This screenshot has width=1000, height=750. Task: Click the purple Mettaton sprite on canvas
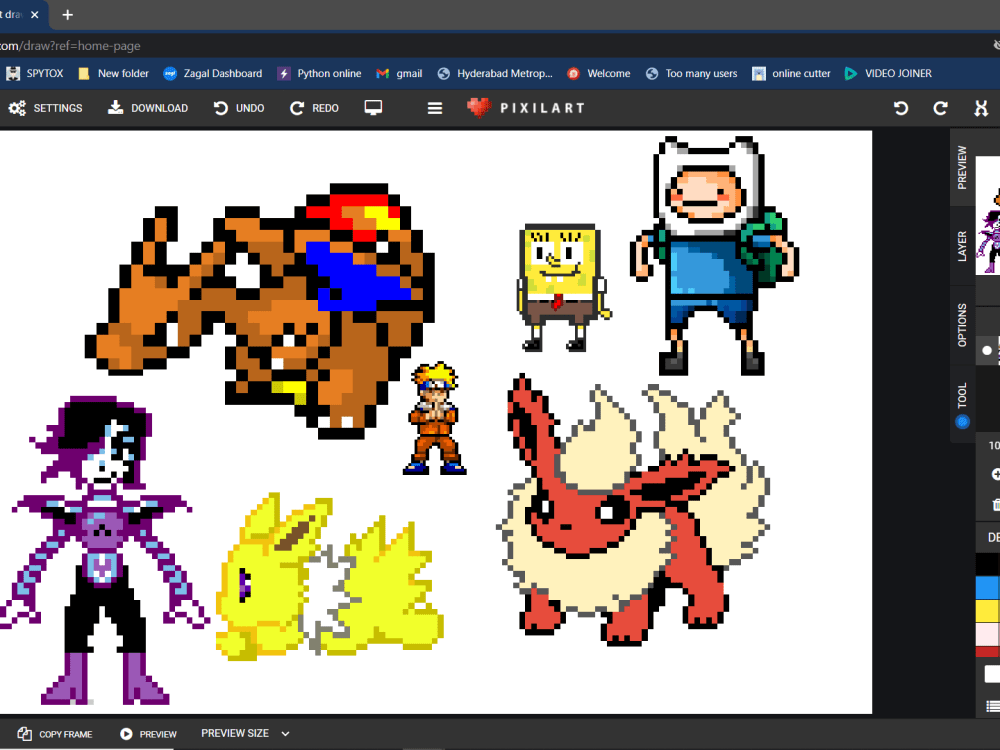[103, 550]
